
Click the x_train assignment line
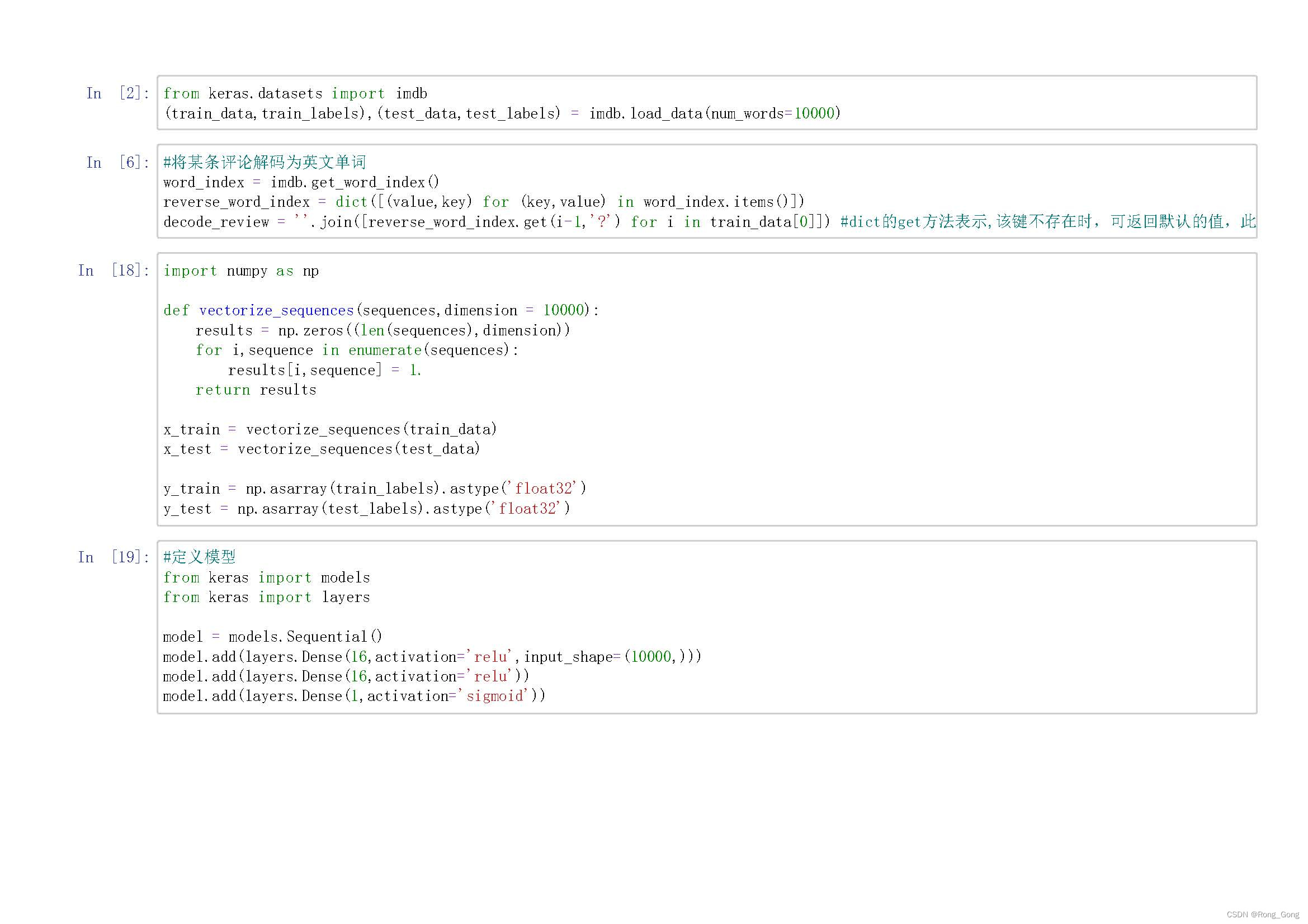(330, 430)
